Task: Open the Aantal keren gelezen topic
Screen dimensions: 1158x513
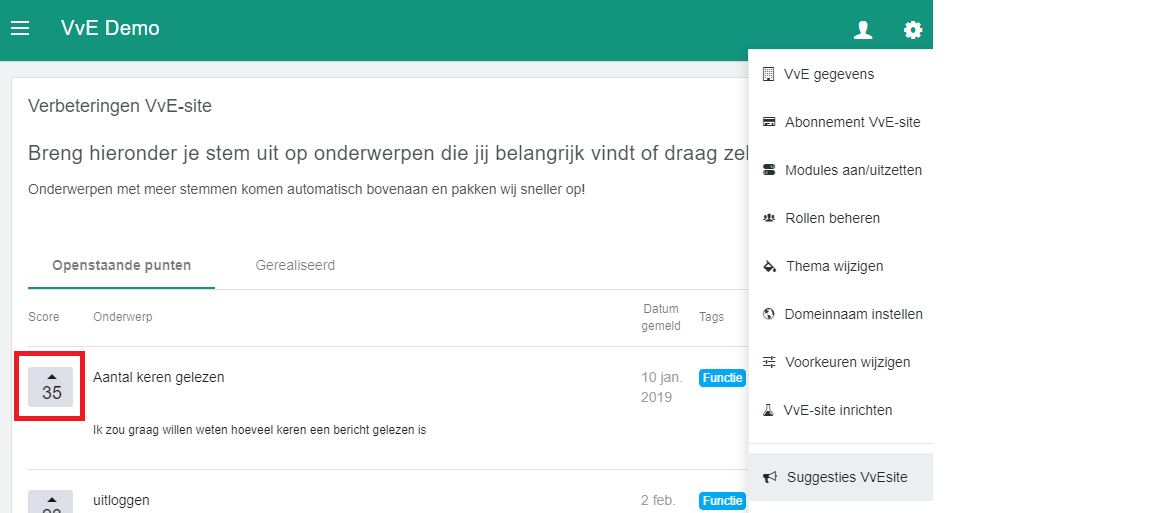Action: coord(158,377)
